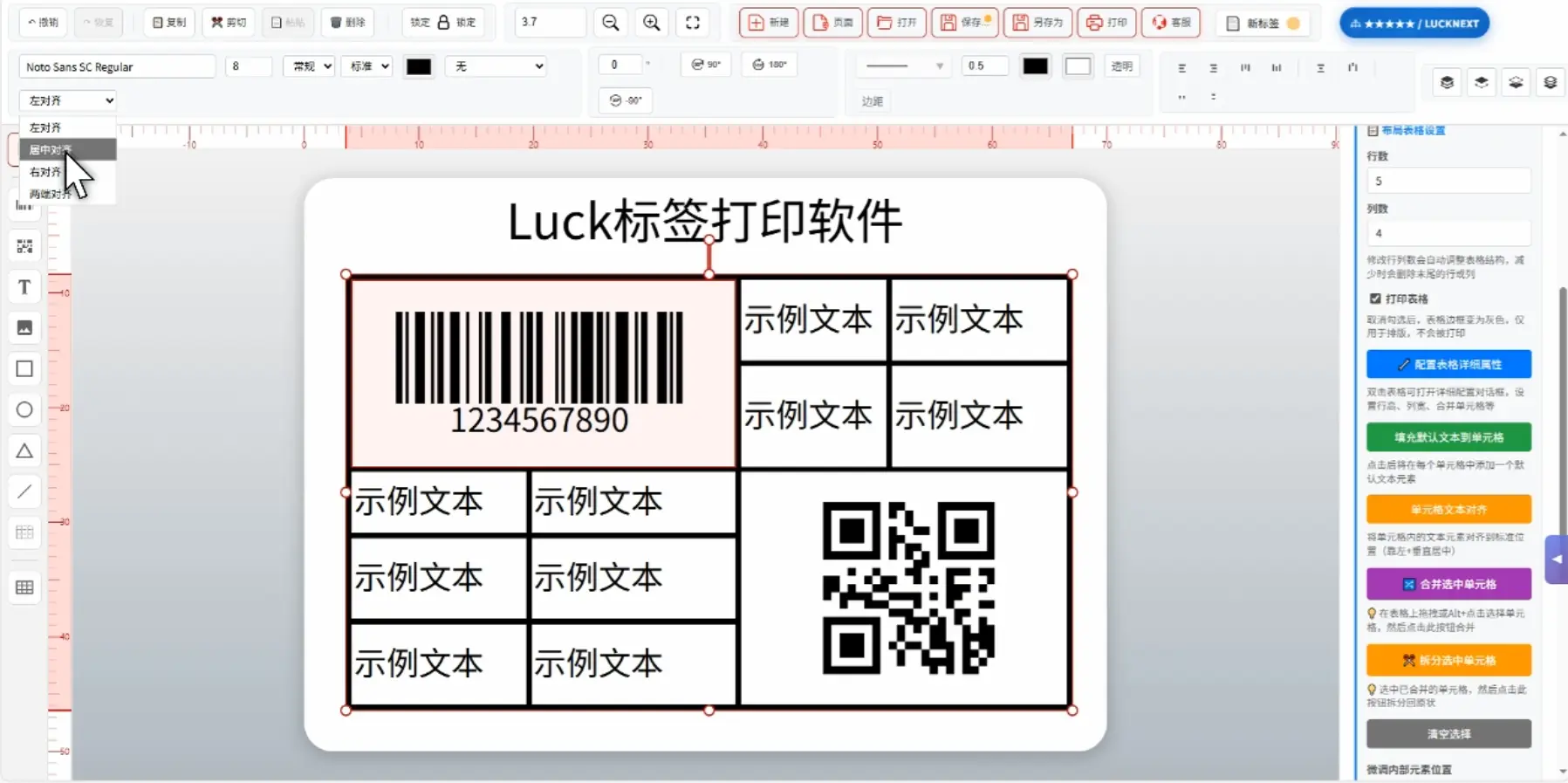Click the purple 合并选中单元格 button
The height and width of the screenshot is (783, 1568).
(1448, 584)
